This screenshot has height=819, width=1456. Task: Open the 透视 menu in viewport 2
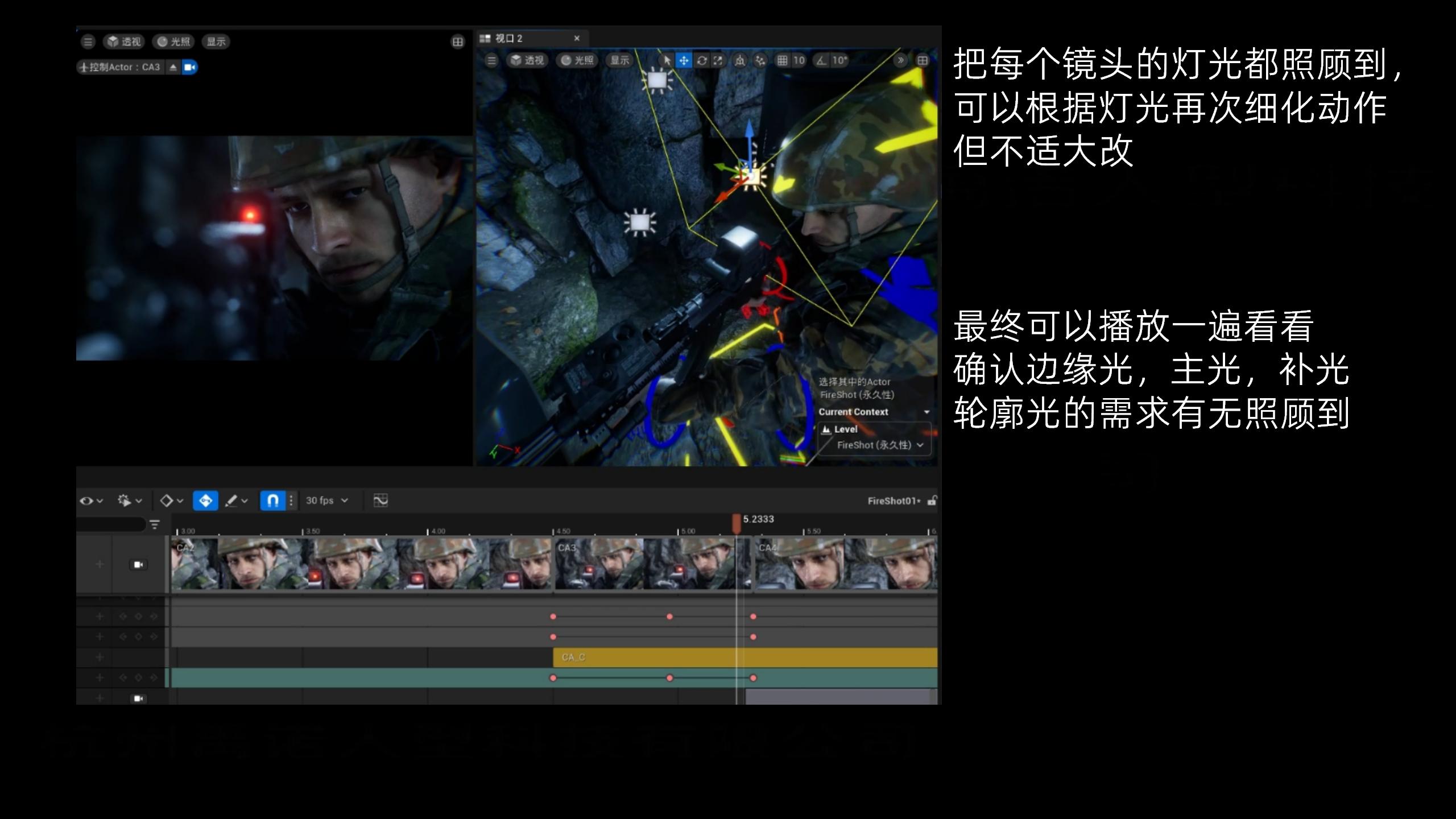pyautogui.click(x=527, y=60)
